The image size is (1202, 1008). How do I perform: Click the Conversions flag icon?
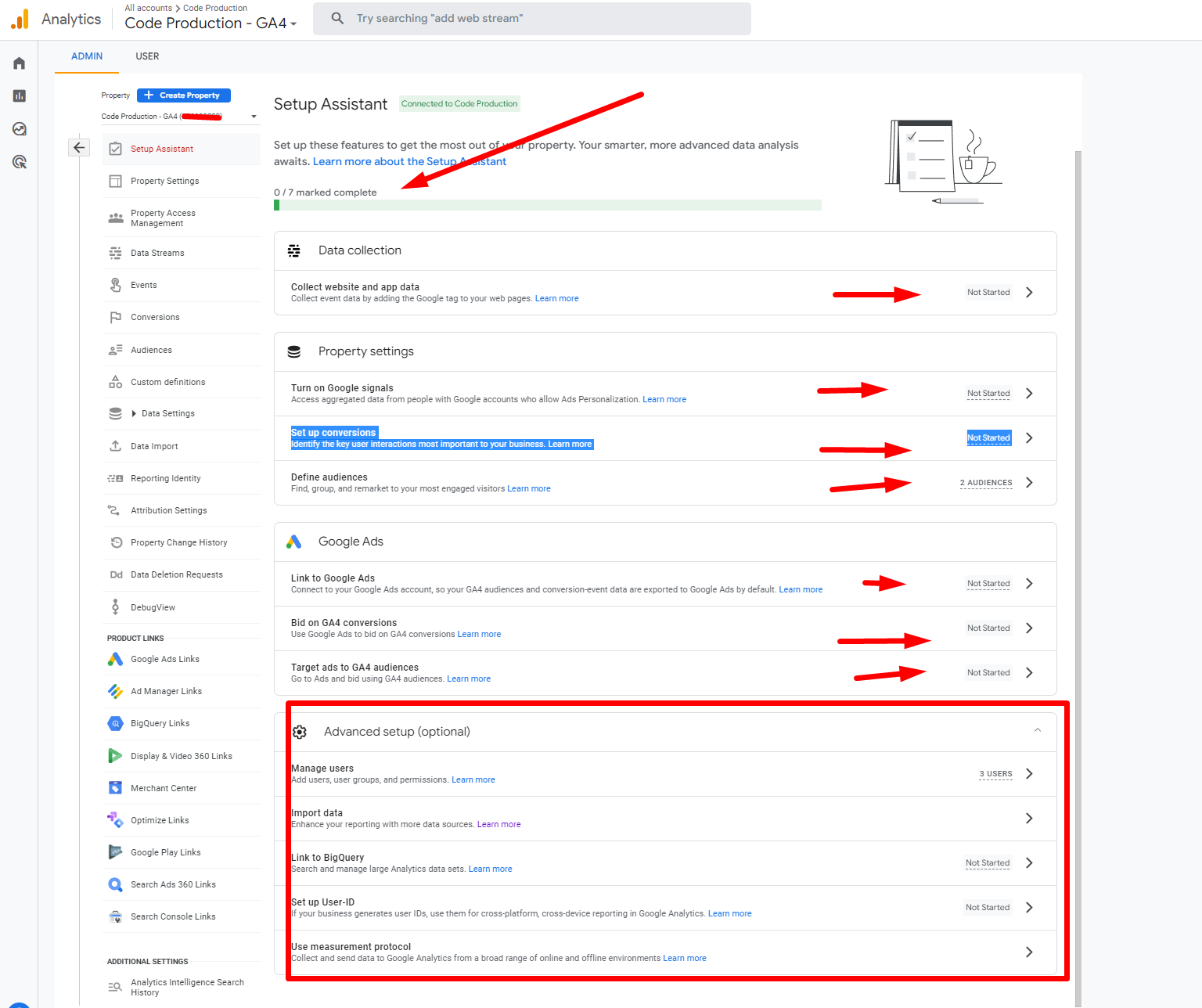click(x=115, y=317)
